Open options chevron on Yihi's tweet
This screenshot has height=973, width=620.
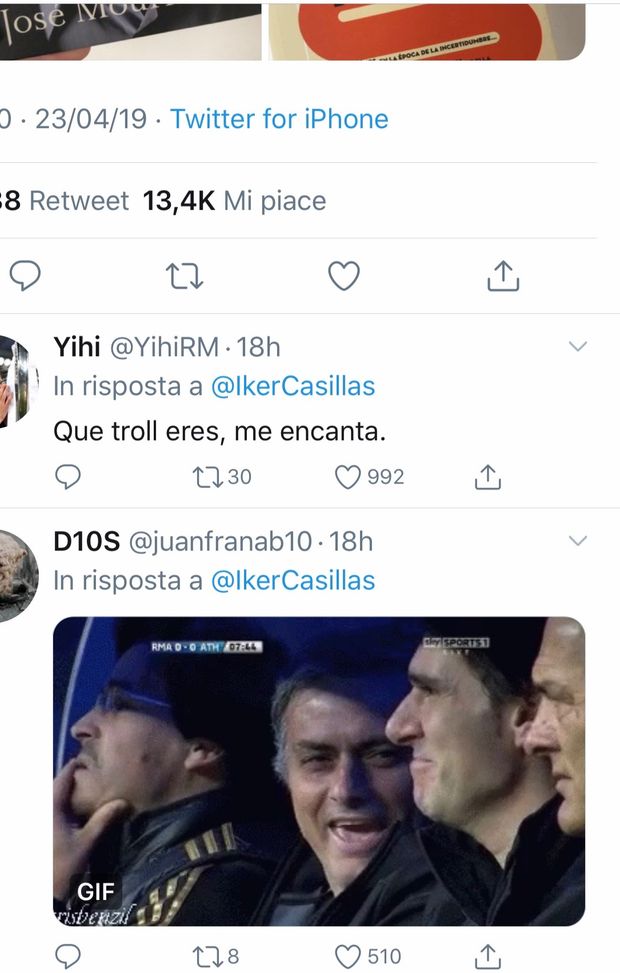click(578, 347)
